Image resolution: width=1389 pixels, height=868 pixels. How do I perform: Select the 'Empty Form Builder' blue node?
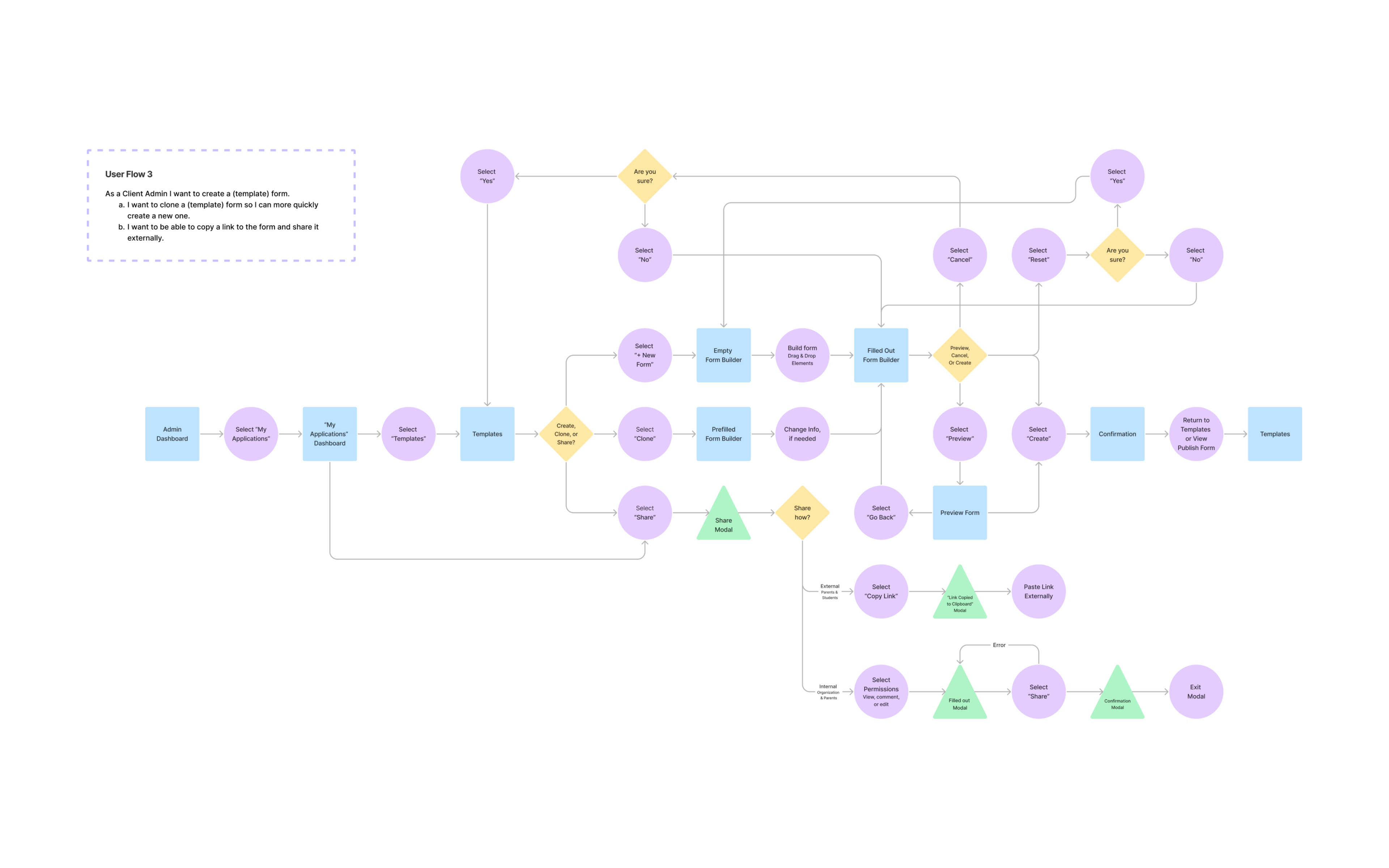coord(723,355)
